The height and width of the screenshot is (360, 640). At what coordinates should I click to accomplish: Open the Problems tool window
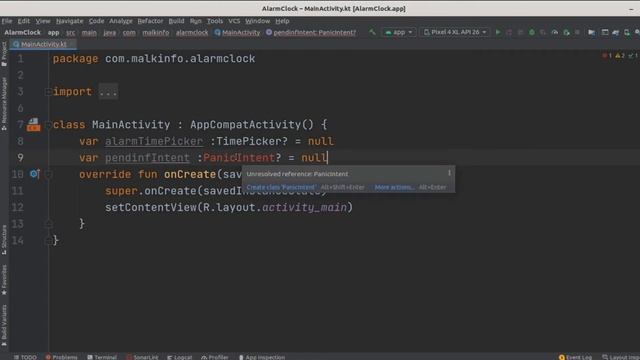point(61,357)
